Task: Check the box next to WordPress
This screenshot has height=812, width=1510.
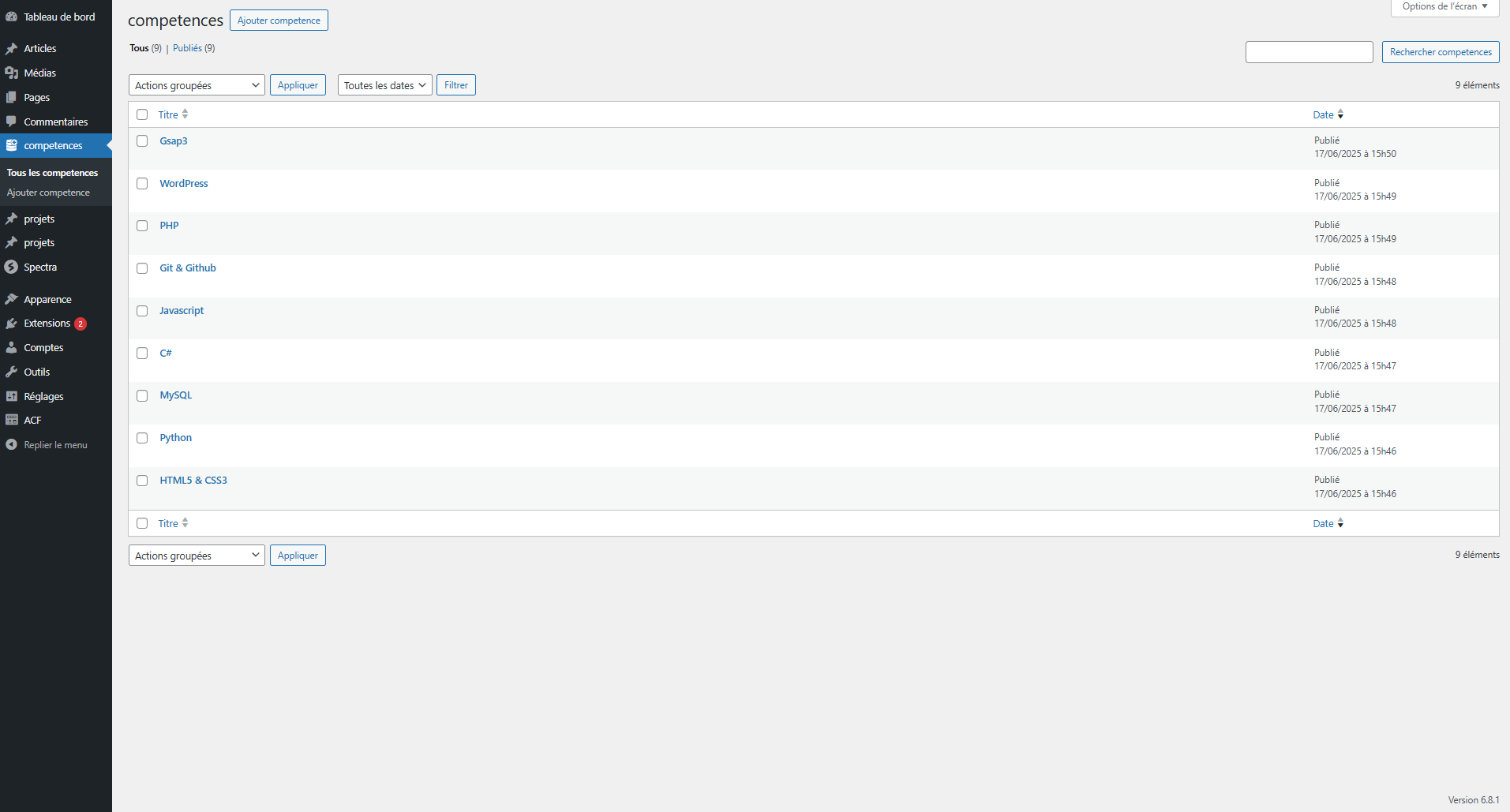Action: click(142, 184)
